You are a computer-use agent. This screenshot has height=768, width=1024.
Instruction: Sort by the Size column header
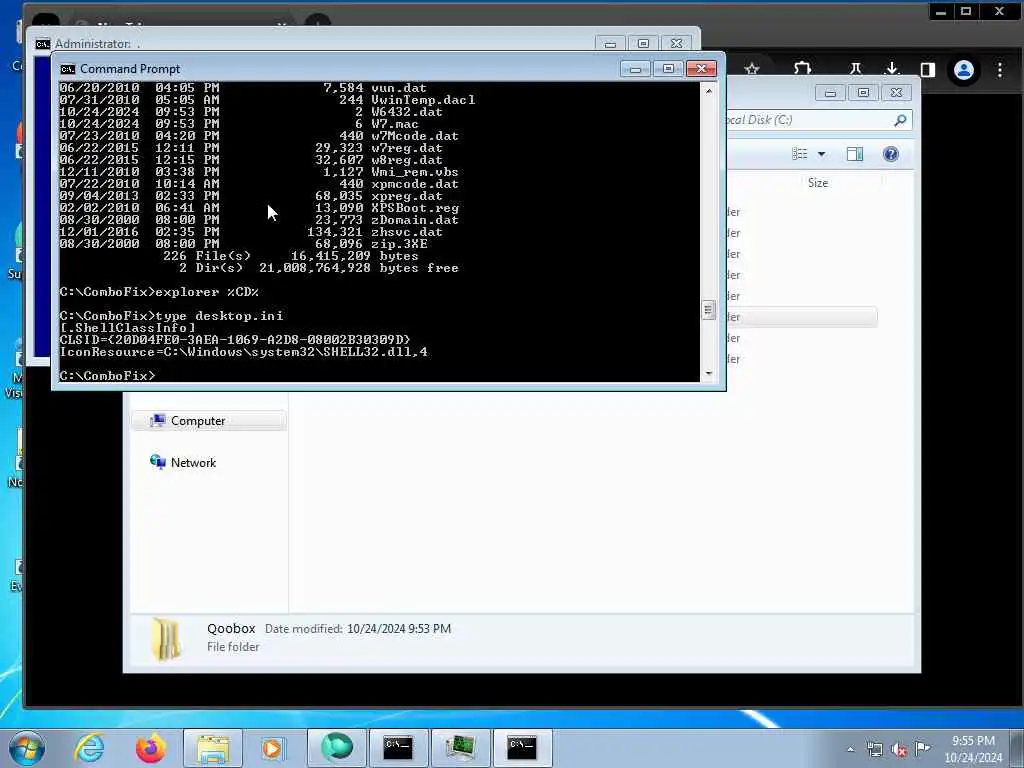(818, 184)
